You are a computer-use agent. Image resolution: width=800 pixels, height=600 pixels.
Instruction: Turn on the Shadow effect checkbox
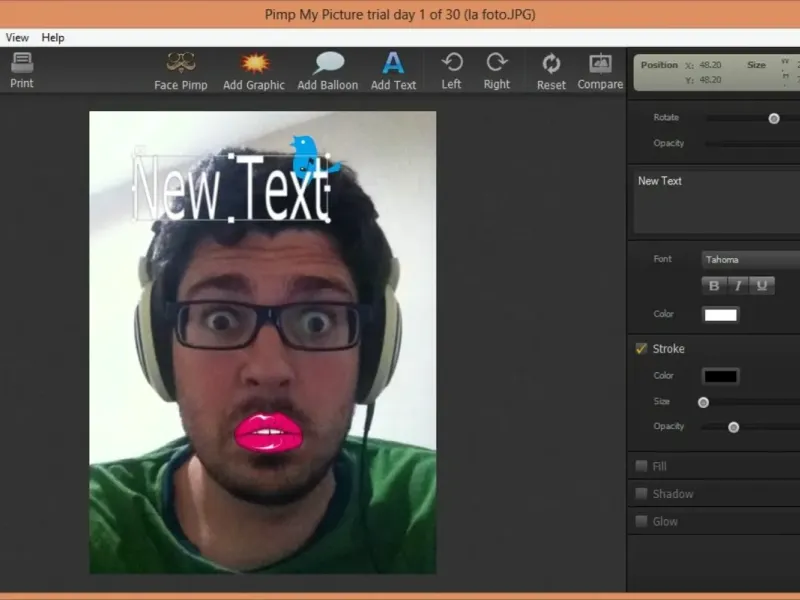point(642,494)
